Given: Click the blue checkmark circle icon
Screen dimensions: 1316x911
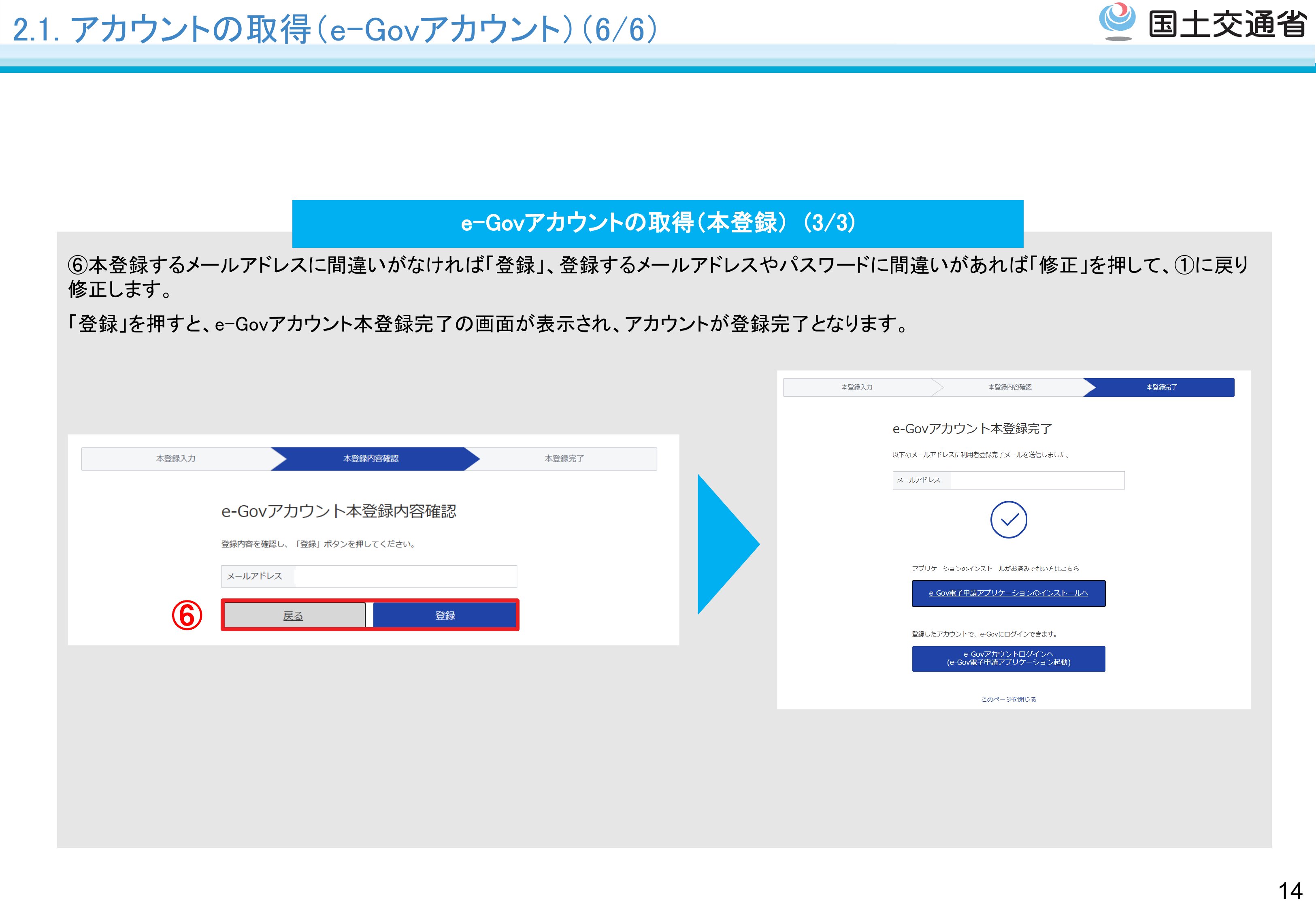Looking at the screenshot, I should point(1008,519).
